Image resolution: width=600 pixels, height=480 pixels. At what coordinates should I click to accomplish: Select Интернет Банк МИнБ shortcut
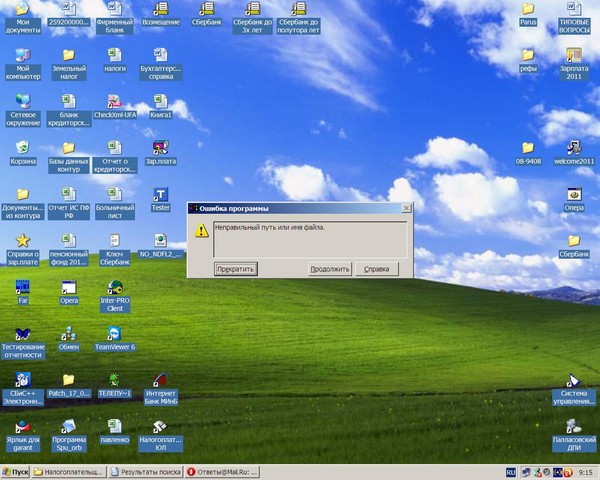click(x=161, y=389)
